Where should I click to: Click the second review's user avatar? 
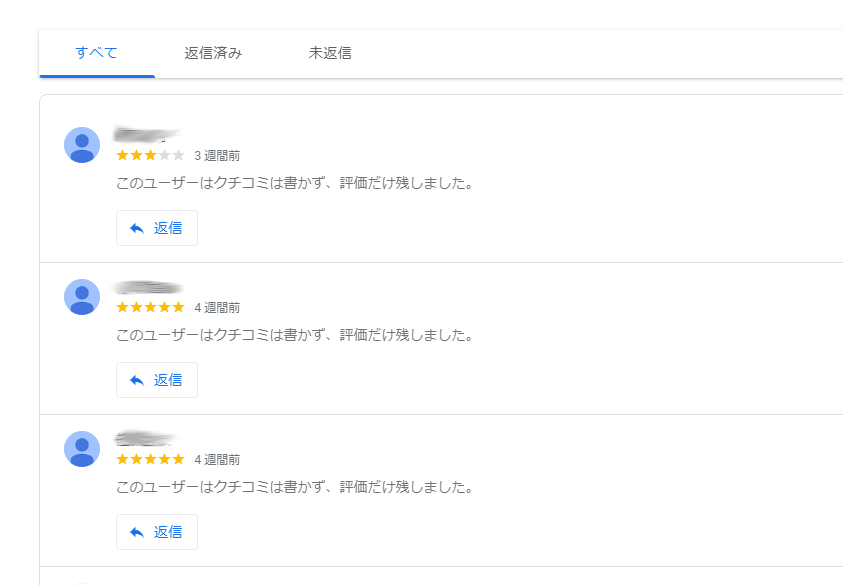[x=82, y=297]
